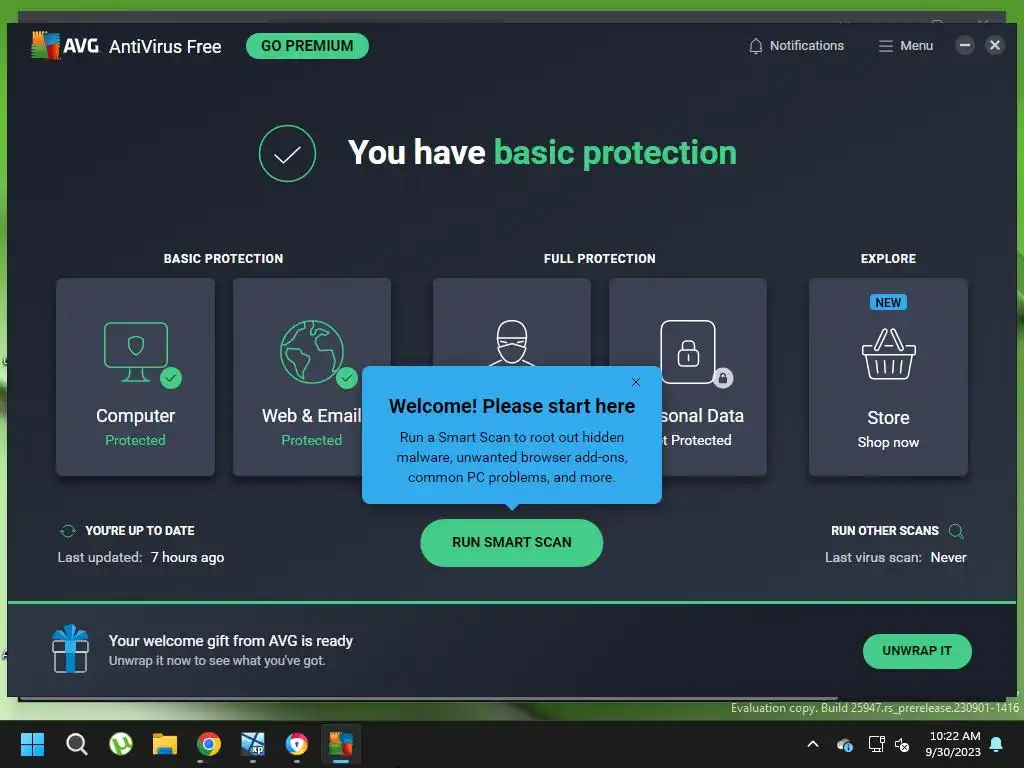The width and height of the screenshot is (1024, 768).
Task: Click RUN OTHER SCANS link
Action: pos(885,531)
